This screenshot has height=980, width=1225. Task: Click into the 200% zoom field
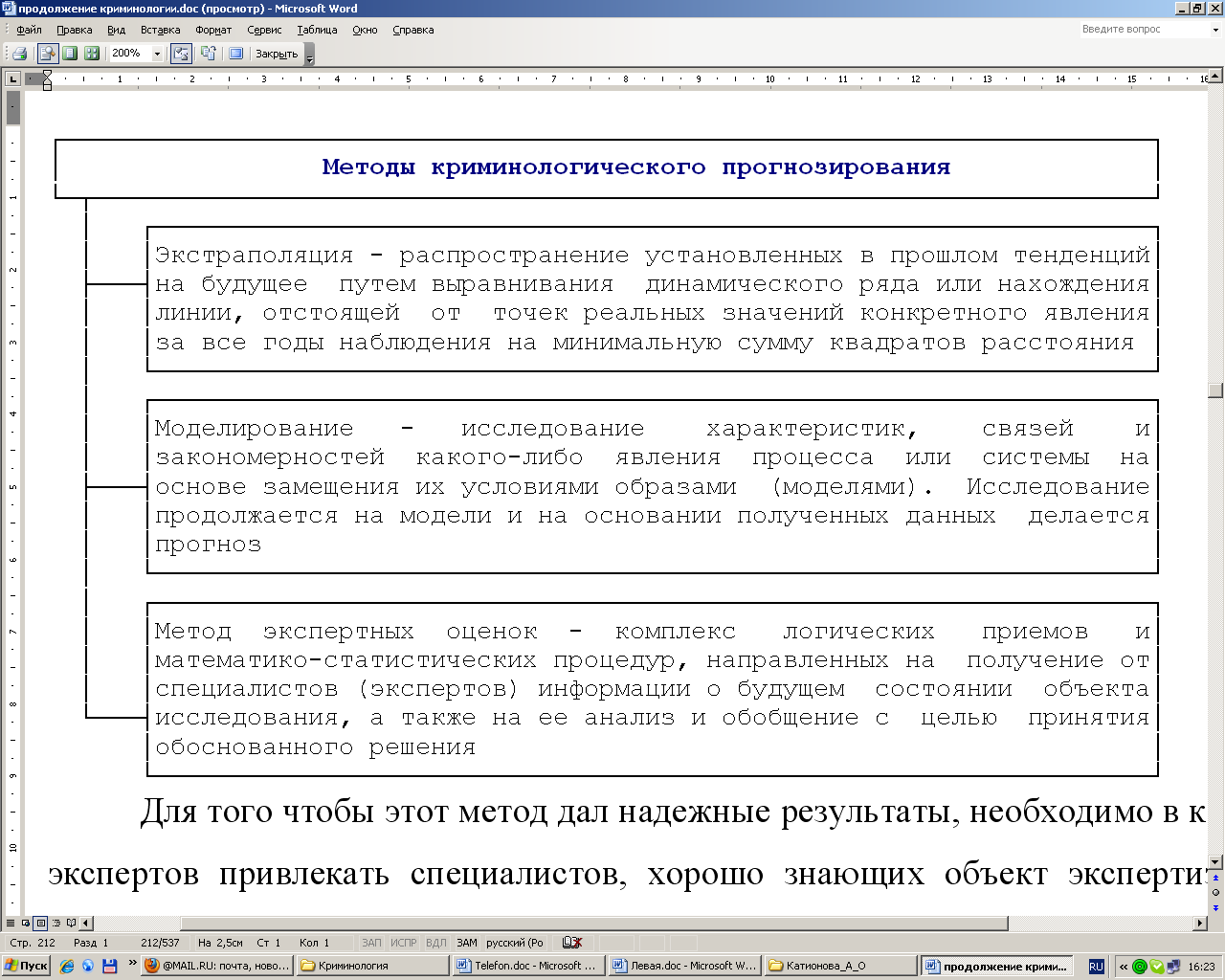point(129,54)
